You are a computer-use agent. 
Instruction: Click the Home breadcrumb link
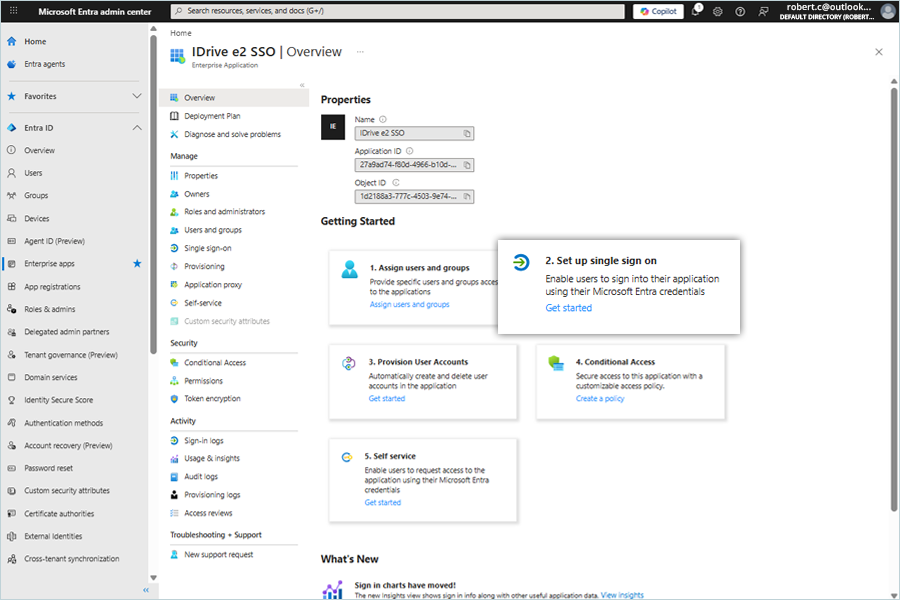pos(181,33)
